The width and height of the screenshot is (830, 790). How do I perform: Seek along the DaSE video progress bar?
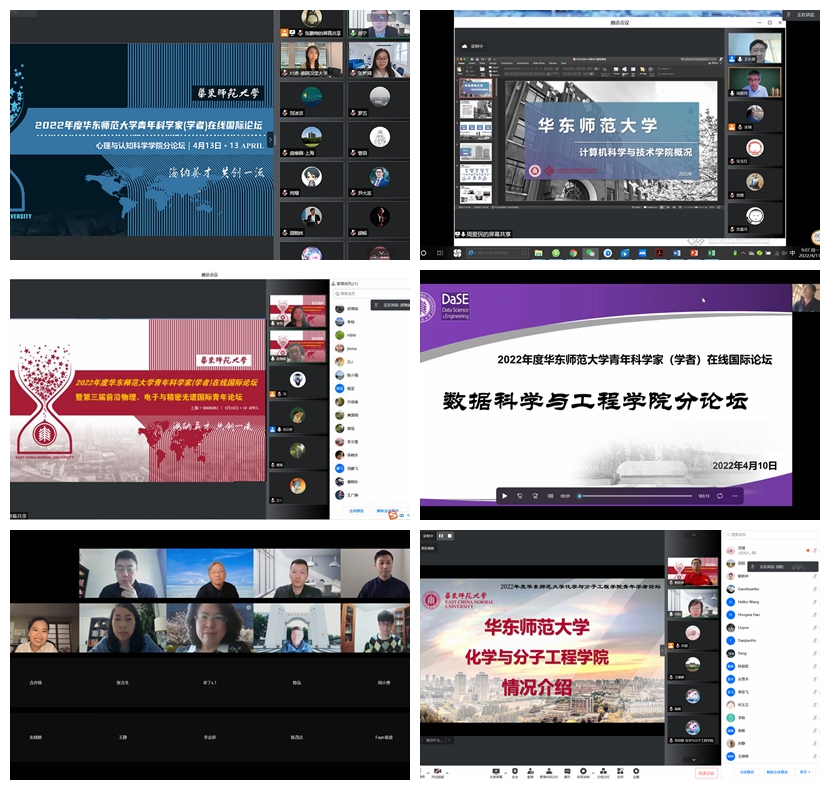[636, 496]
